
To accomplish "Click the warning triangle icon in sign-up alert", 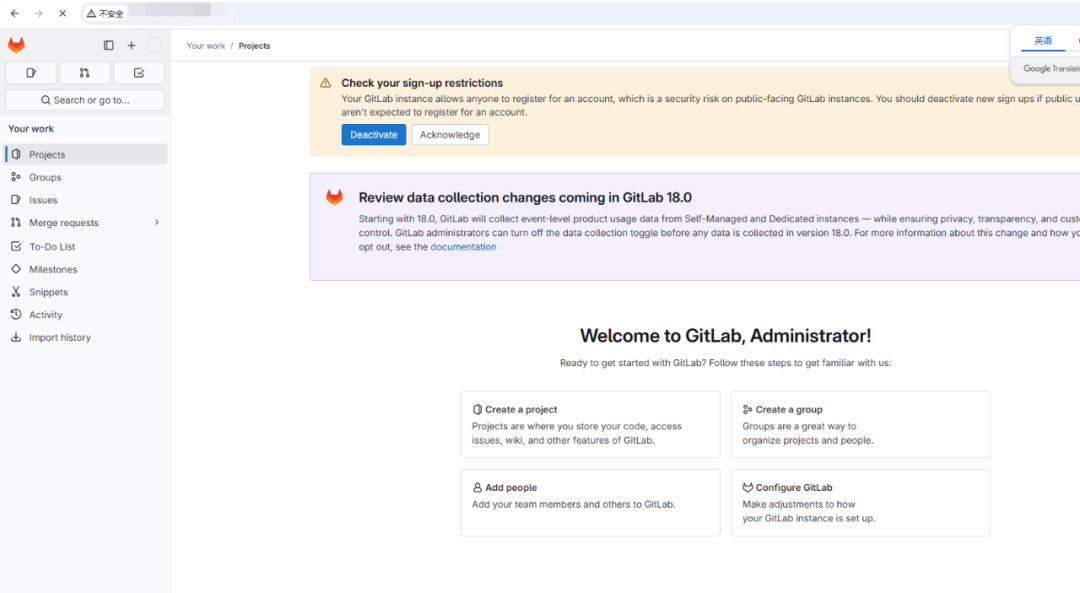I will (x=325, y=83).
